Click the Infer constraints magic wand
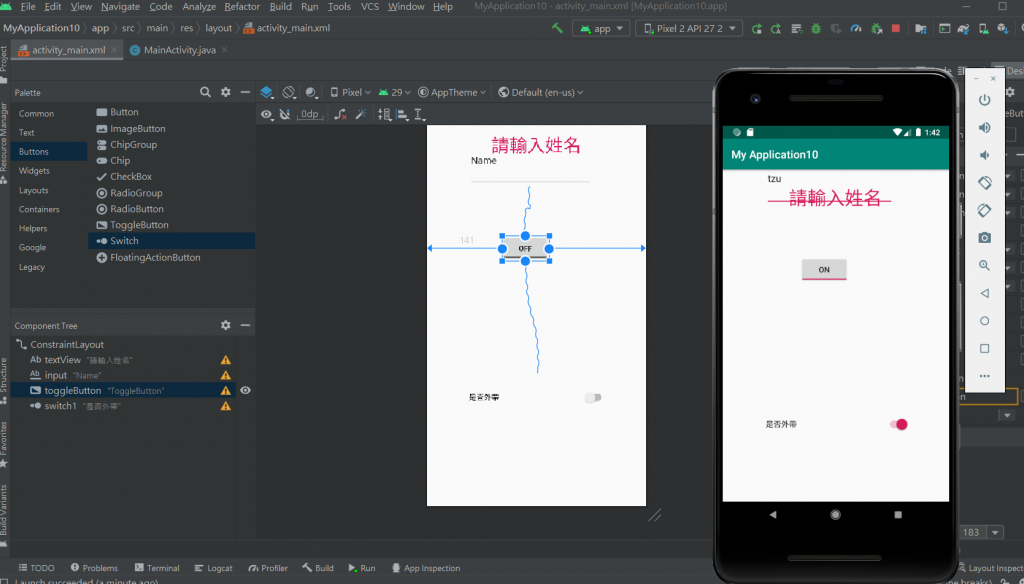Viewport: 1024px width, 584px height. (x=360, y=114)
